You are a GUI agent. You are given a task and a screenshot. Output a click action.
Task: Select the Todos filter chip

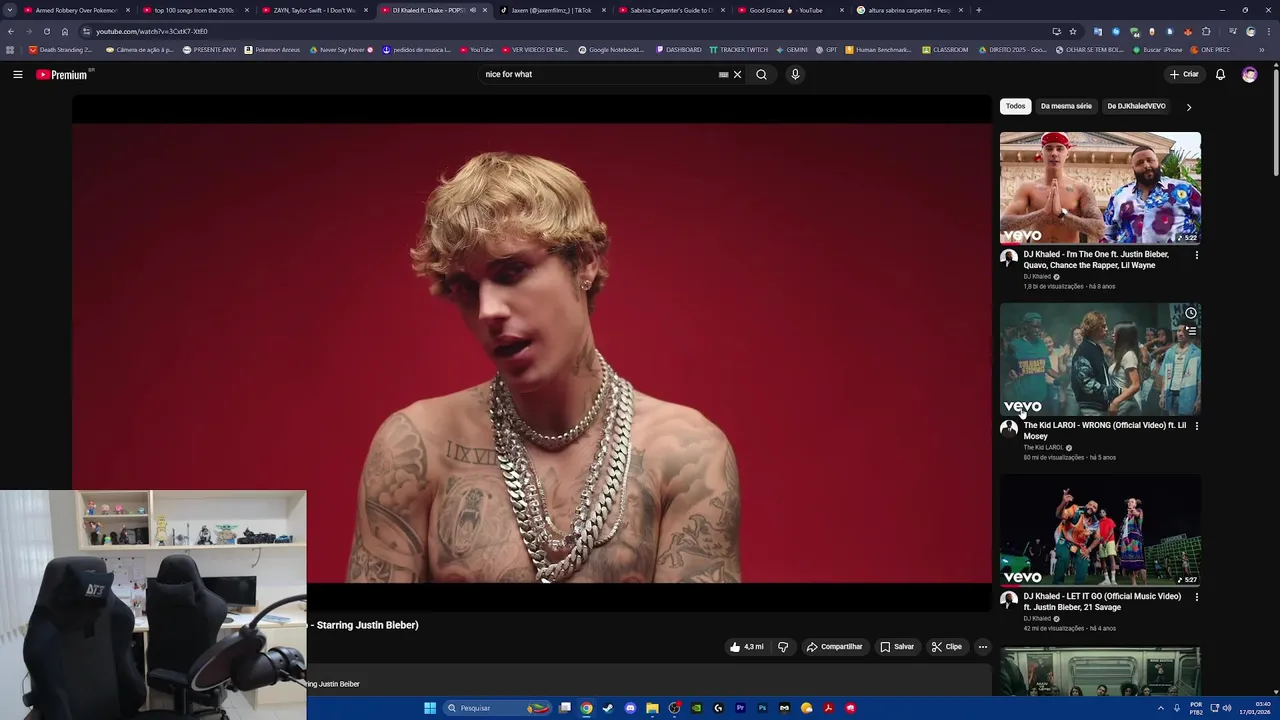click(1015, 106)
